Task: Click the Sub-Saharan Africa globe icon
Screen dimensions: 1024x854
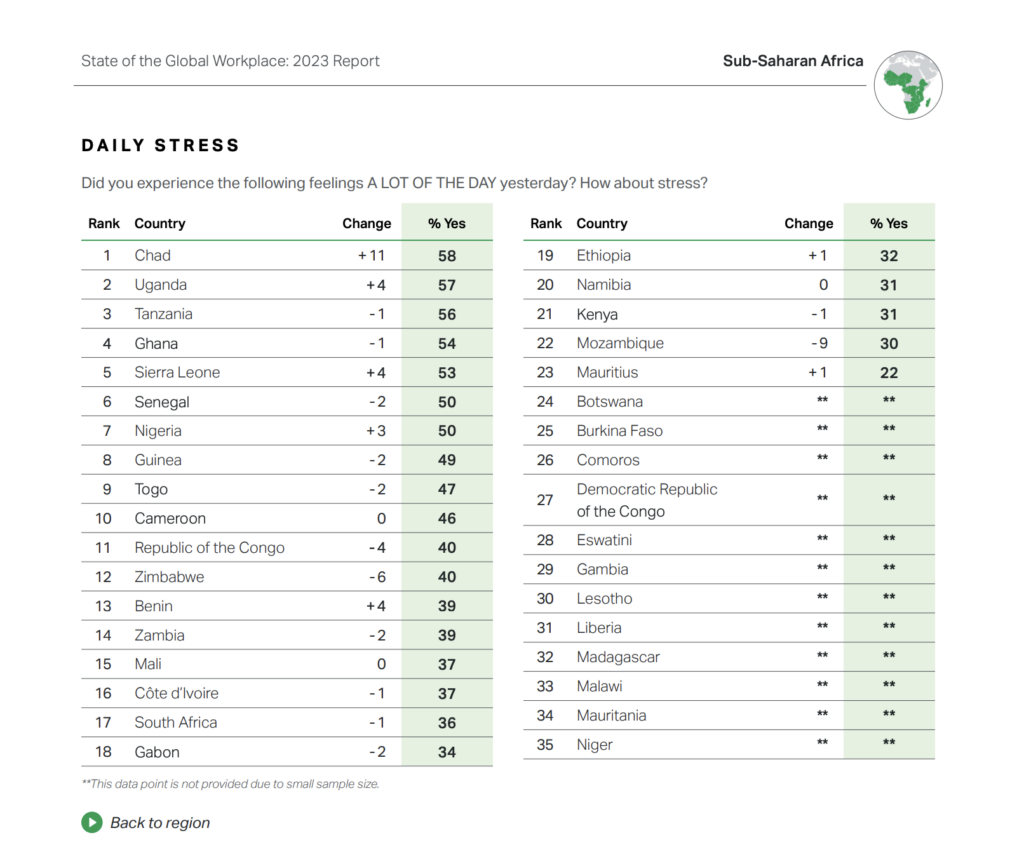Action: [908, 85]
